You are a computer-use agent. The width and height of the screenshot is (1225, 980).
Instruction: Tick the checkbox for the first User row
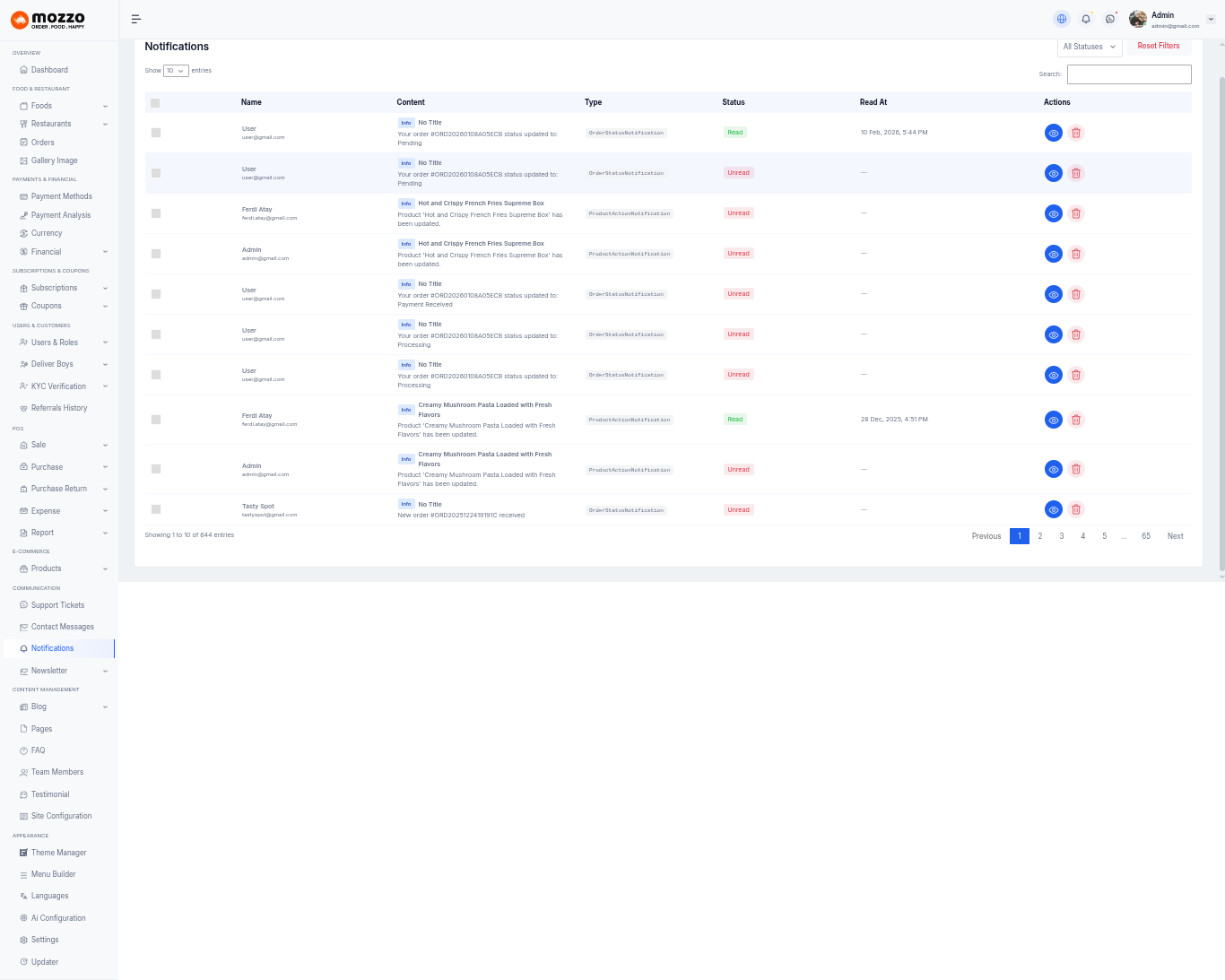156,133
